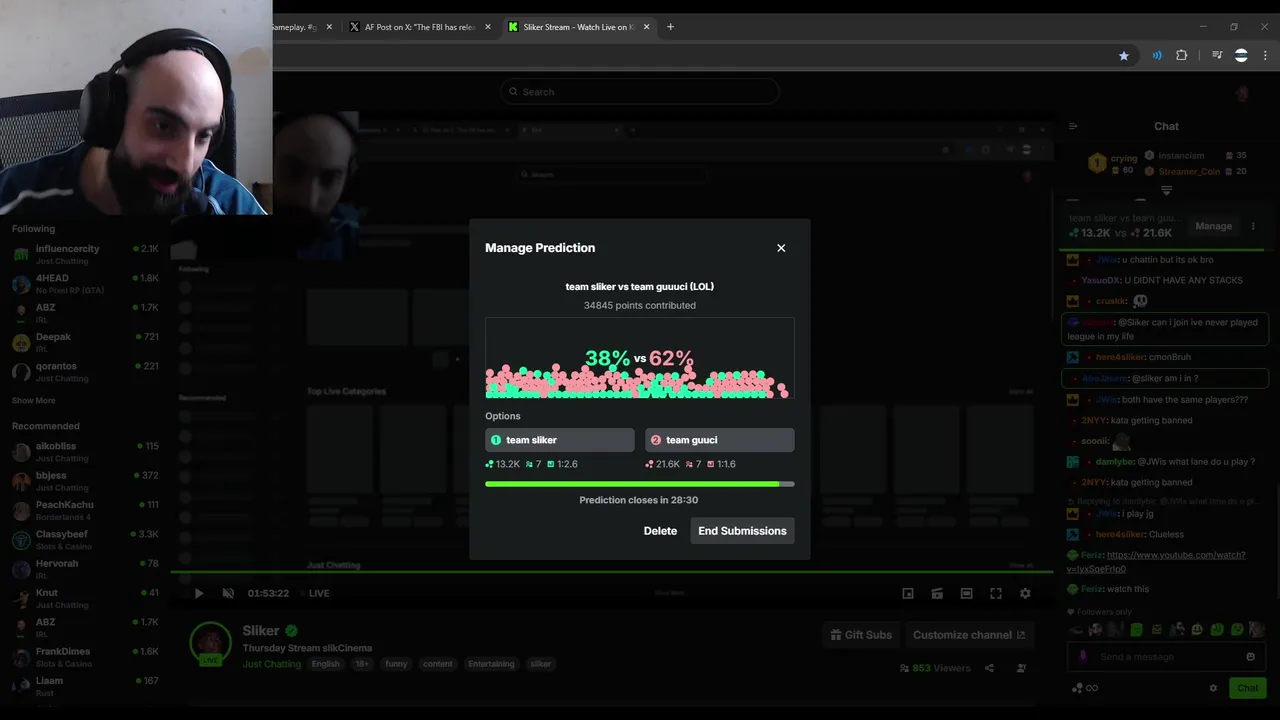Open the browser Extensions puzzle icon
Viewport: 1280px width, 720px height.
point(1182,56)
